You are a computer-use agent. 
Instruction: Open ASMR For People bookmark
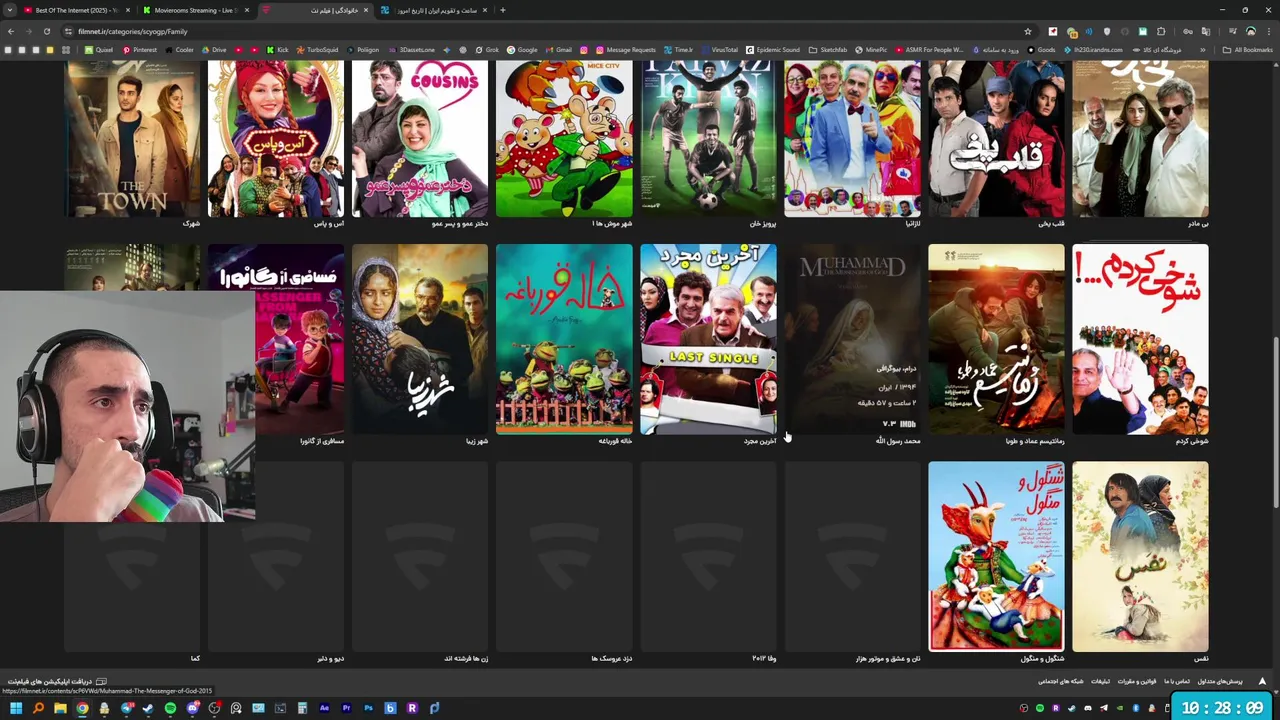[929, 50]
